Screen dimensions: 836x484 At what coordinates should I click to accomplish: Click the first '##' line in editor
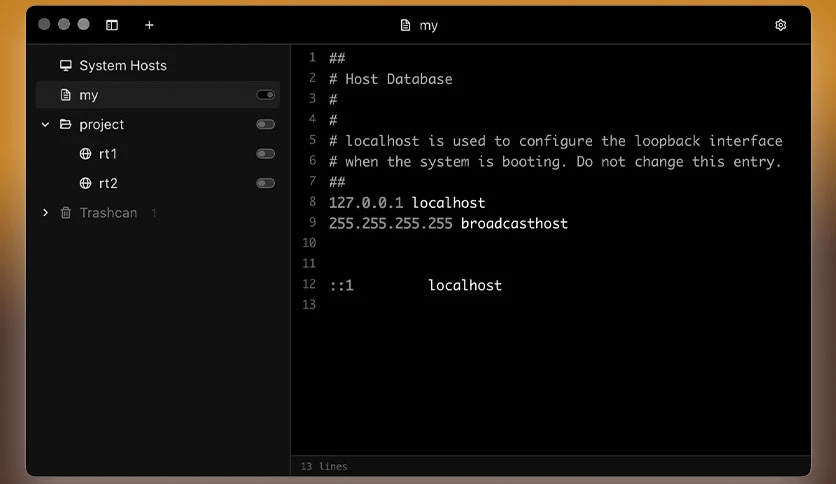point(337,58)
